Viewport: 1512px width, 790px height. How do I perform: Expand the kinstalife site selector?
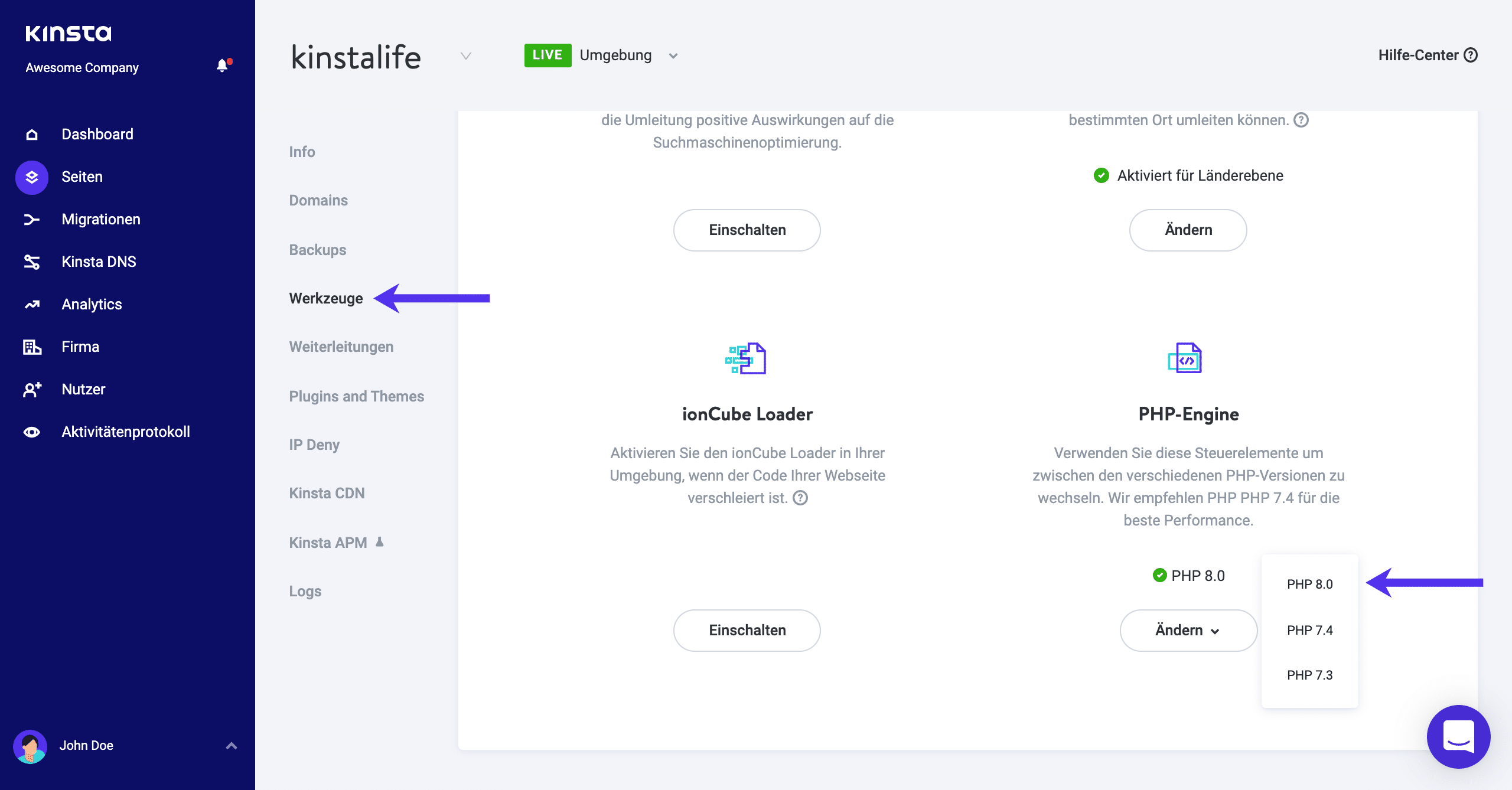coord(465,56)
